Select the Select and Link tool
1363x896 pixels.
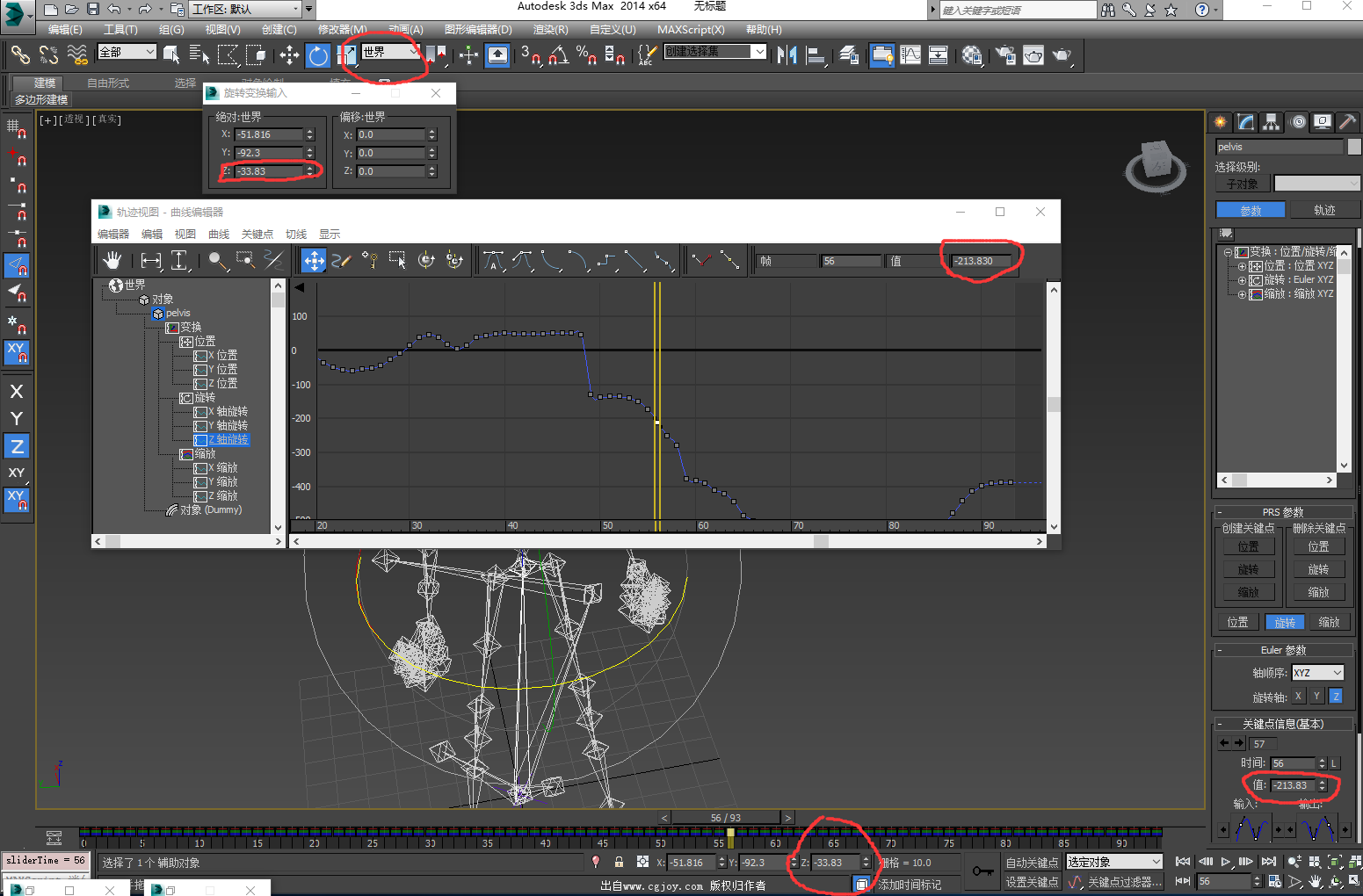click(20, 55)
